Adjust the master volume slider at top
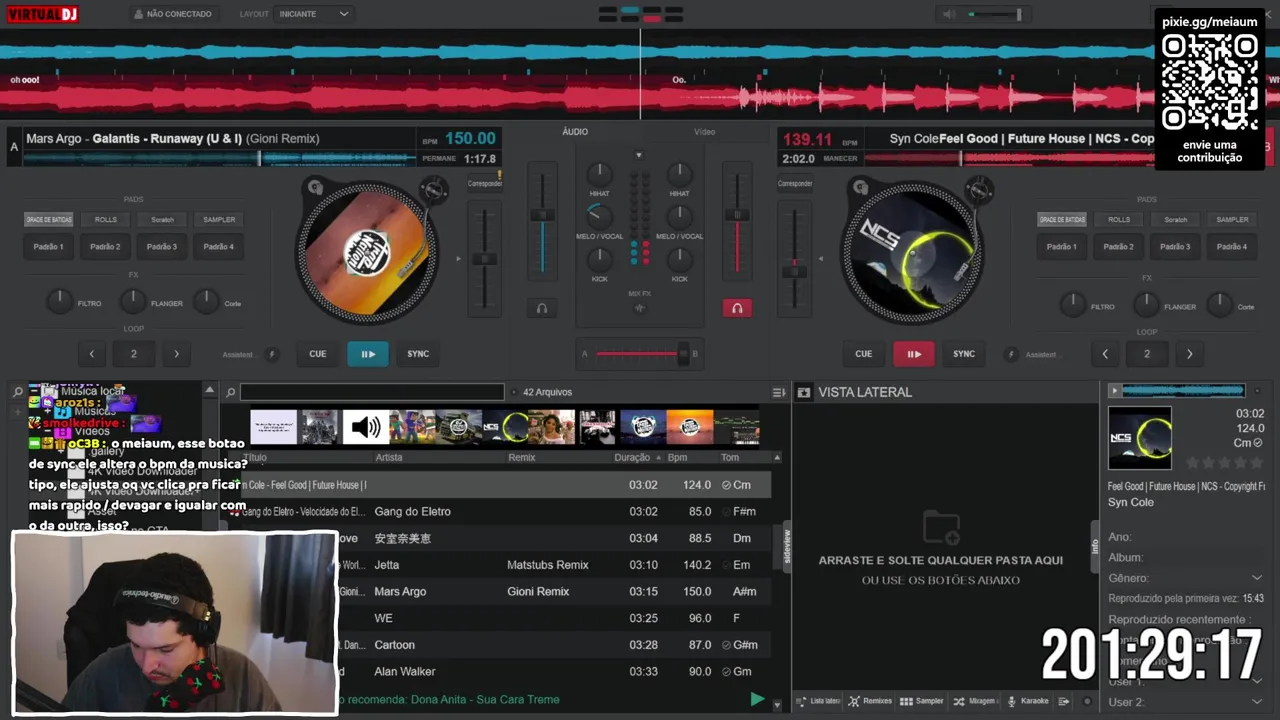 click(995, 14)
